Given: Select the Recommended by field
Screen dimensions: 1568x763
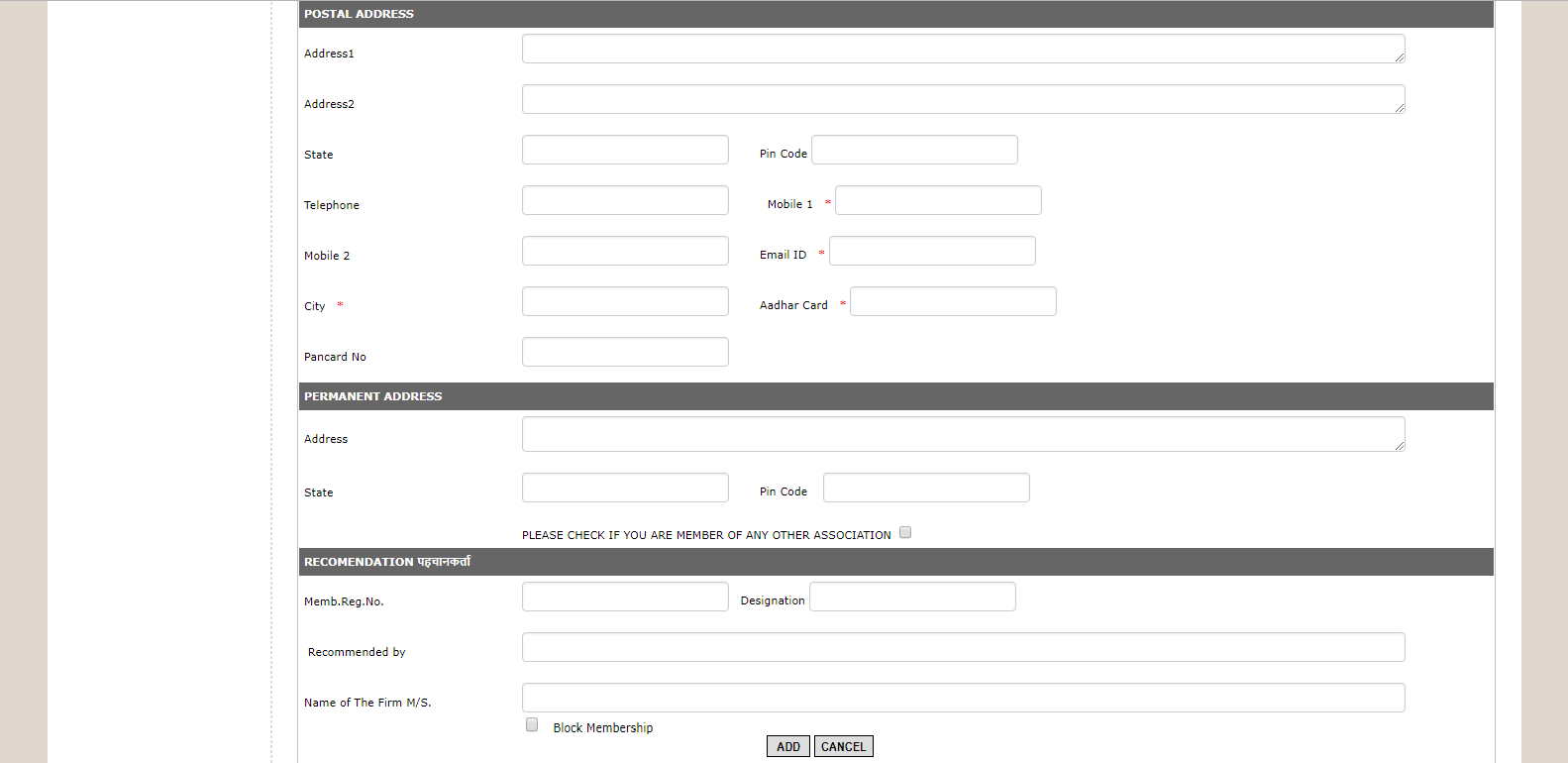Looking at the screenshot, I should point(963,647).
